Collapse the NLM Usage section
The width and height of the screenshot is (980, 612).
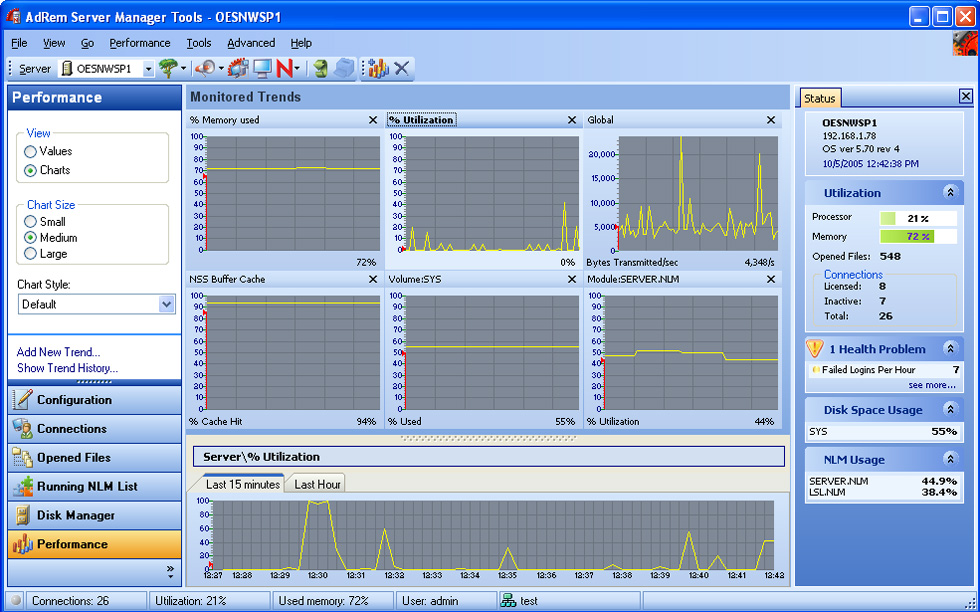tap(950, 459)
